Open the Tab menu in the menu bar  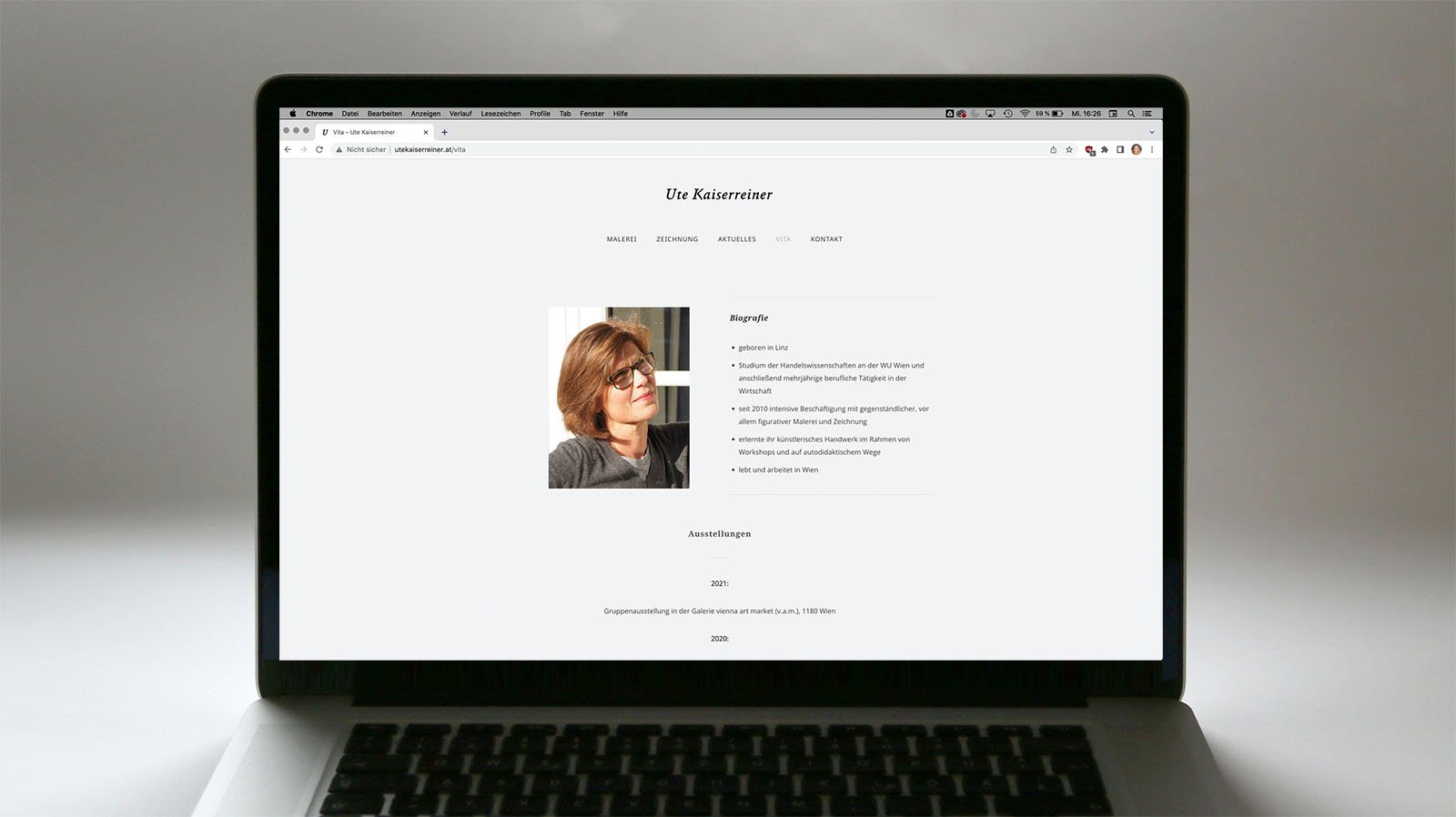click(x=565, y=114)
